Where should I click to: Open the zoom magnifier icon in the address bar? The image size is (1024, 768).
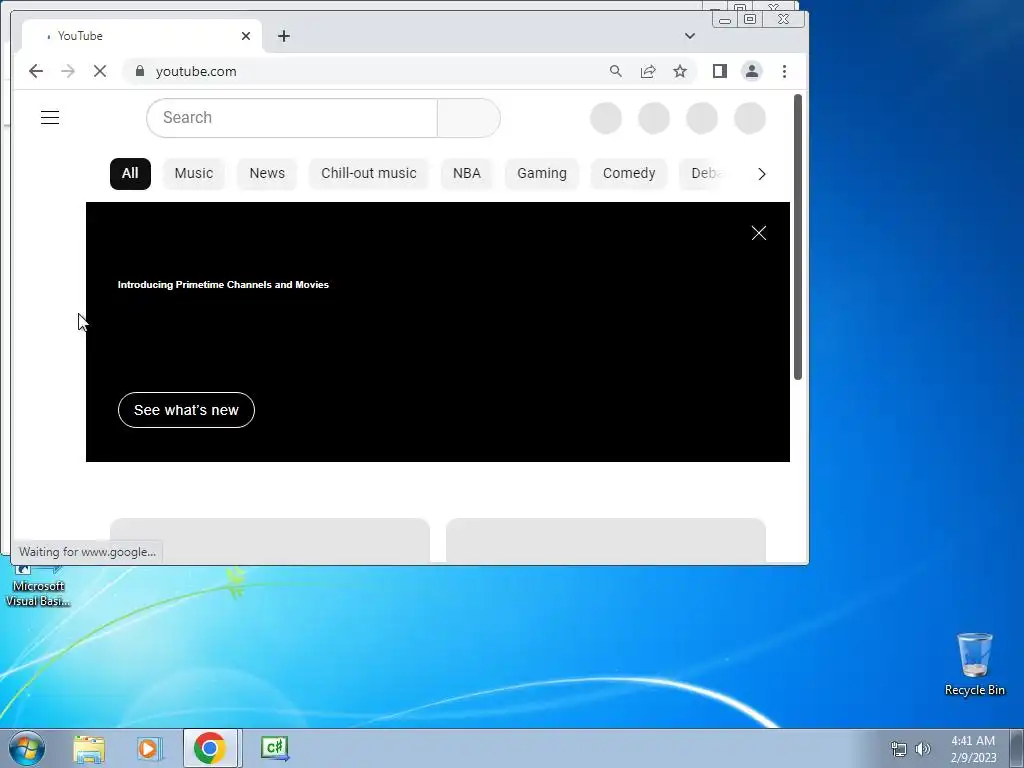coord(615,71)
